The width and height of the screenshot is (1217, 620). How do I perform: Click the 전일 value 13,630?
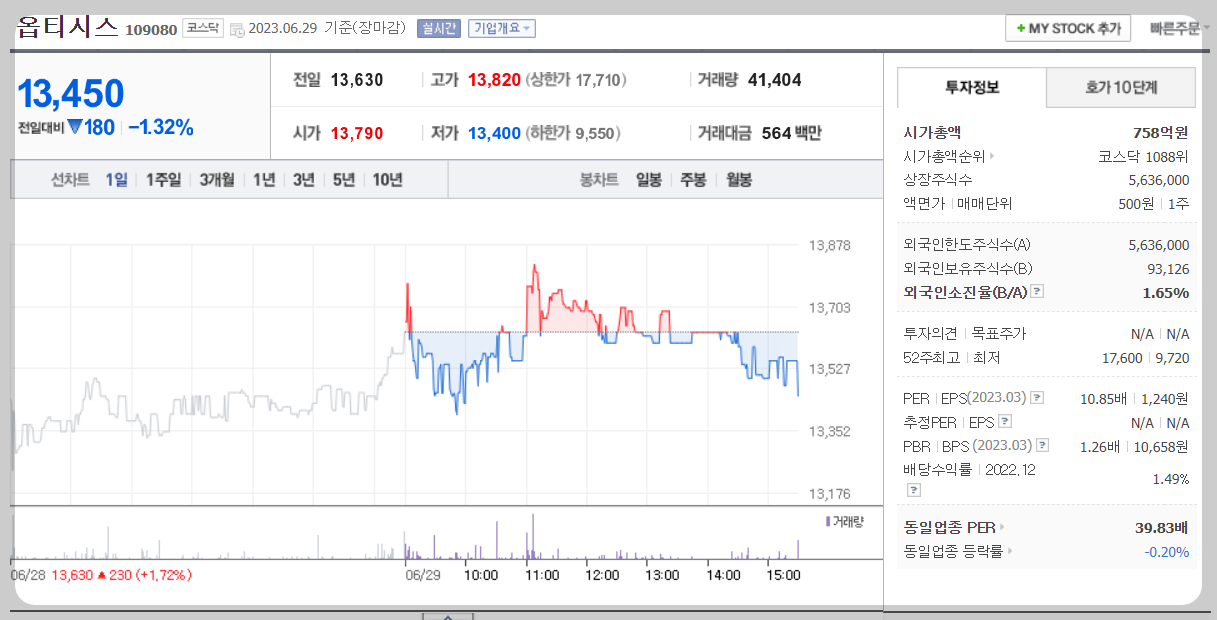click(357, 80)
